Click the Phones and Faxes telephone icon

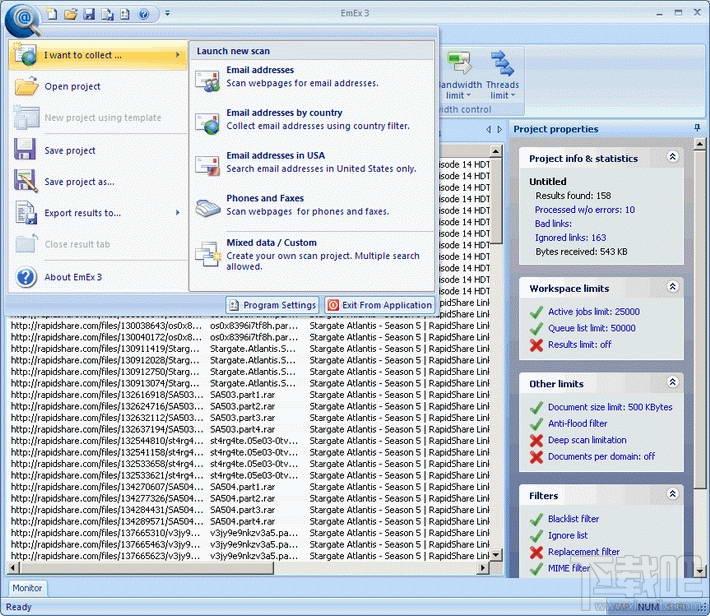(208, 208)
